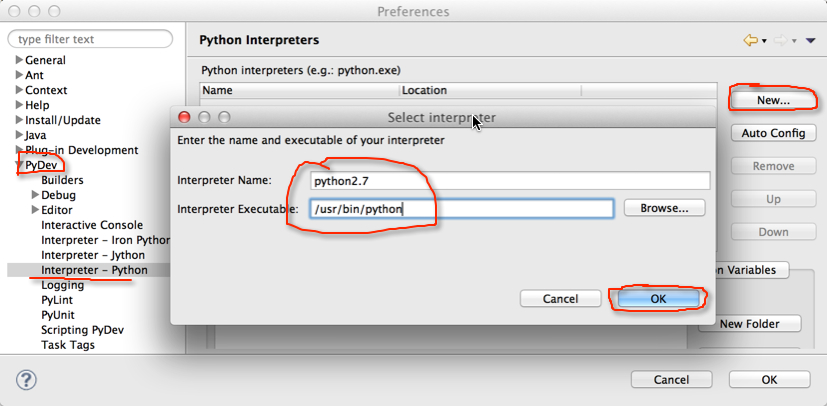The image size is (827, 406).
Task: Click the help question mark icon
Action: pos(26,379)
